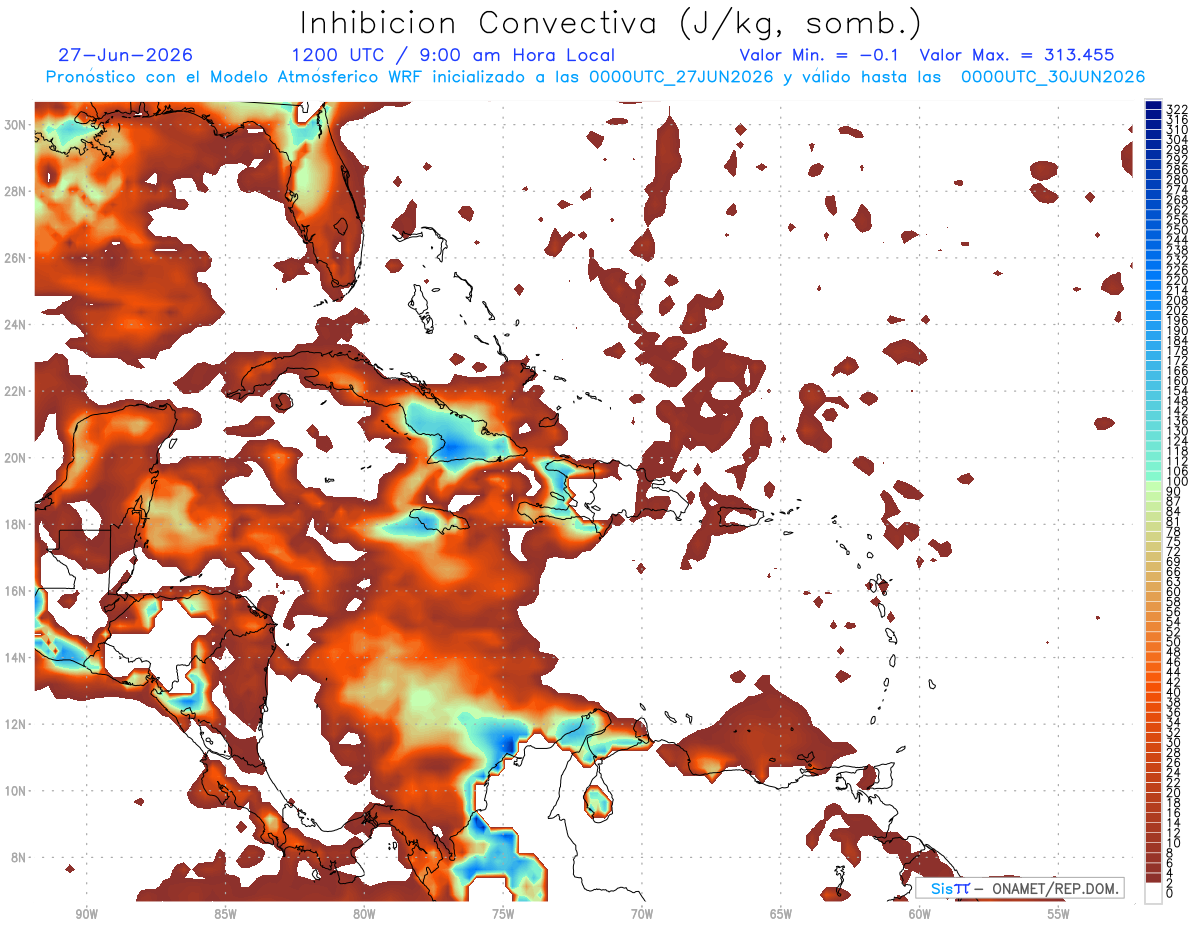Click the time '1200 UTC / 9:00 am Hora Local'
The height and width of the screenshot is (927, 1200).
coord(453,56)
